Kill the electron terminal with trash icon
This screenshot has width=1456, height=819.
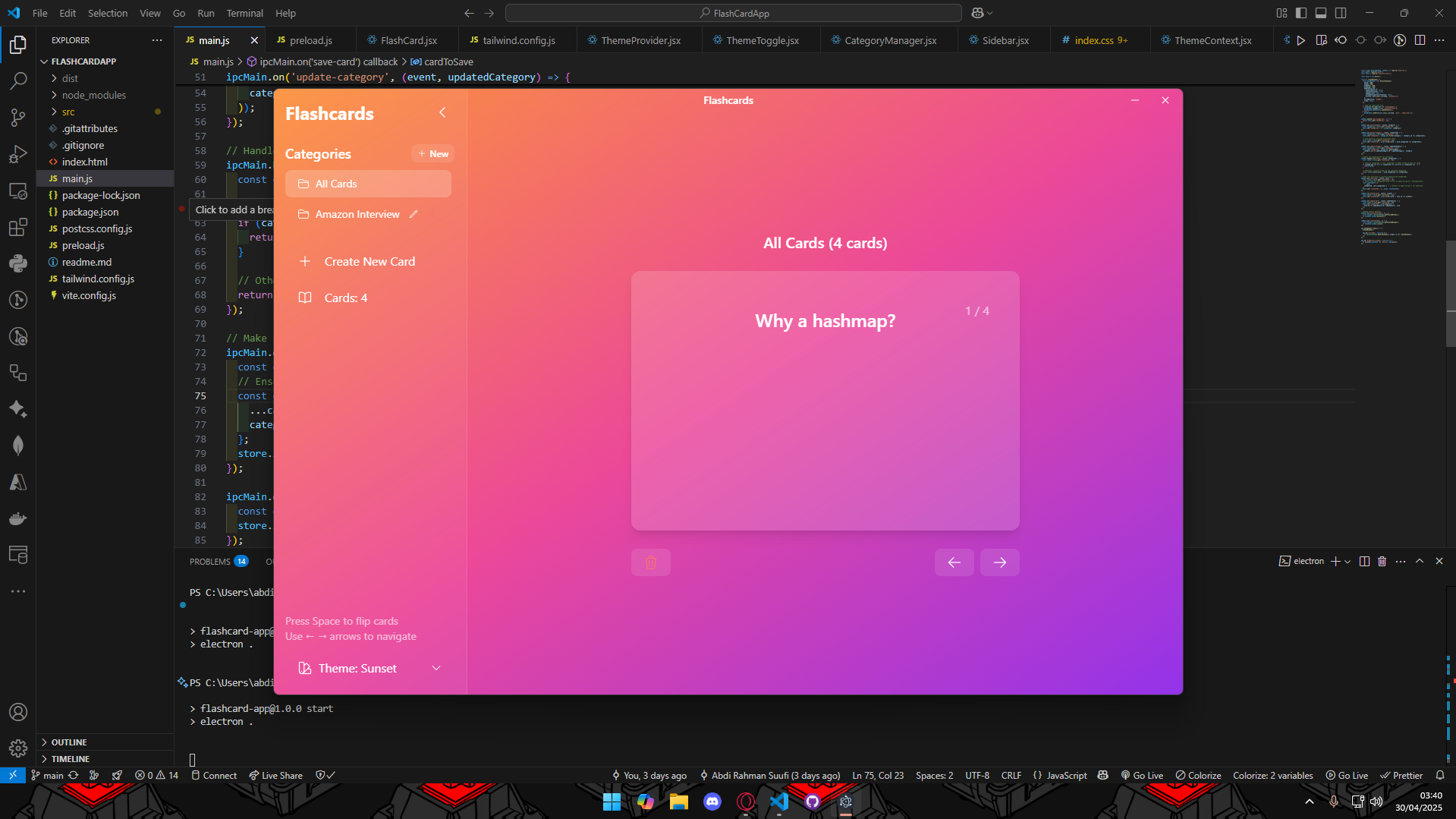[x=1381, y=561]
